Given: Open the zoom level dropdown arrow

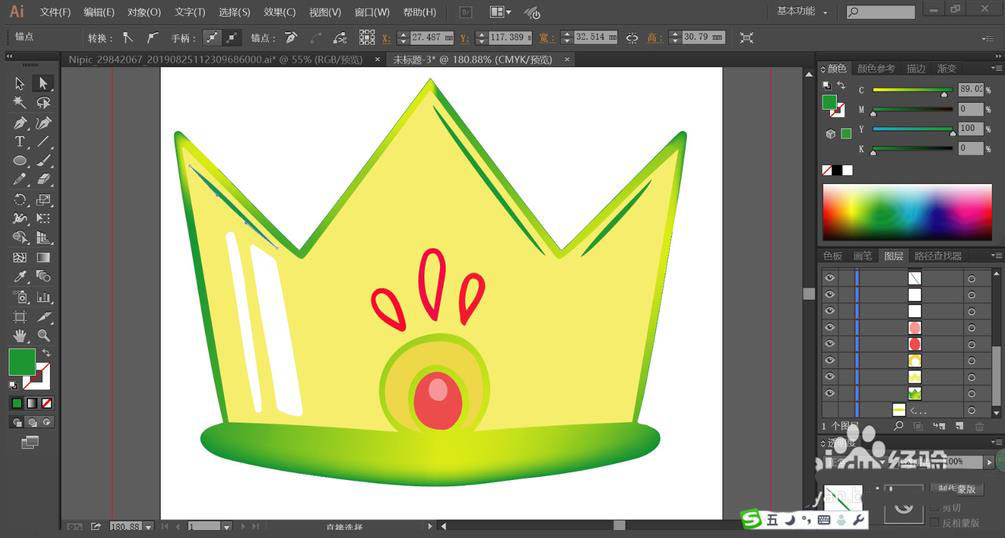Looking at the screenshot, I should (149, 526).
